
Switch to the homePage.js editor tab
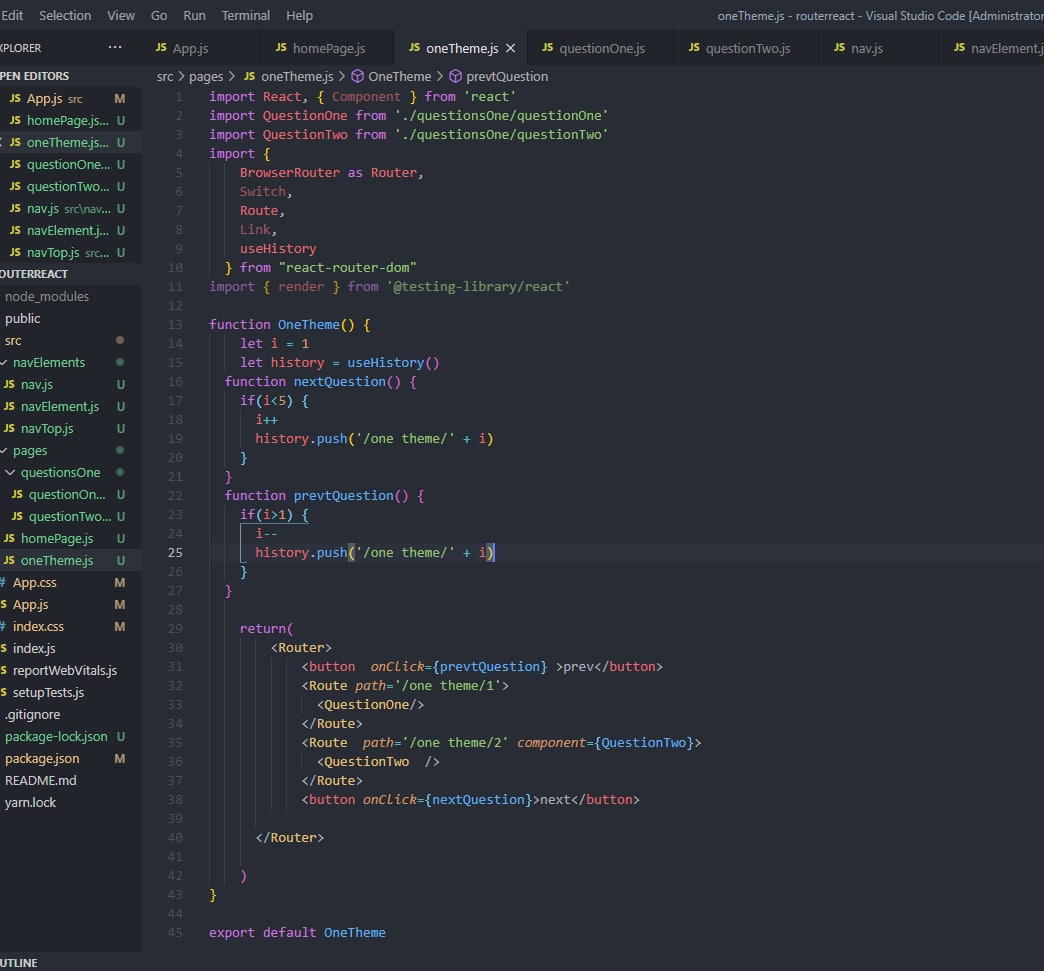coord(328,48)
